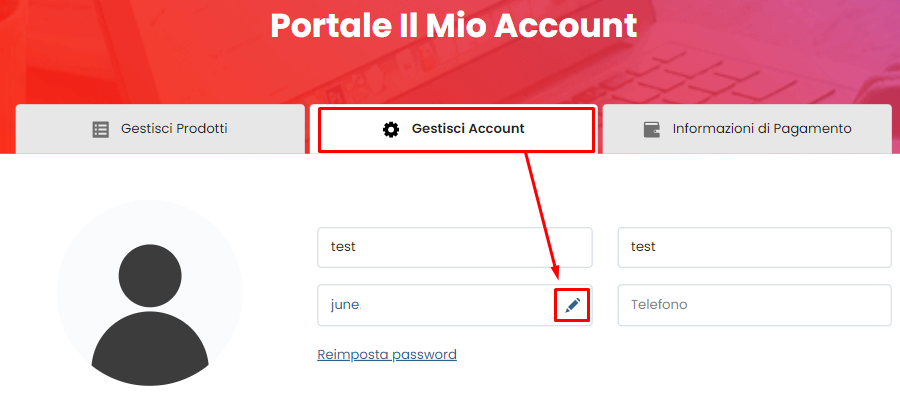Viewport: 900px width, 409px height.
Task: Follow the Reimposta password link
Action: click(x=387, y=355)
